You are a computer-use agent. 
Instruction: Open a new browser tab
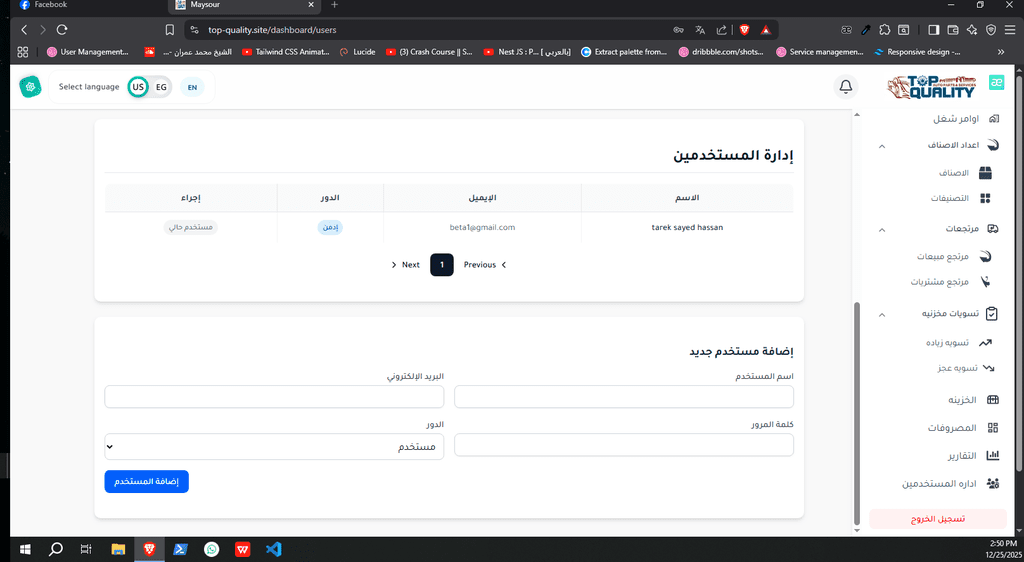(x=334, y=5)
